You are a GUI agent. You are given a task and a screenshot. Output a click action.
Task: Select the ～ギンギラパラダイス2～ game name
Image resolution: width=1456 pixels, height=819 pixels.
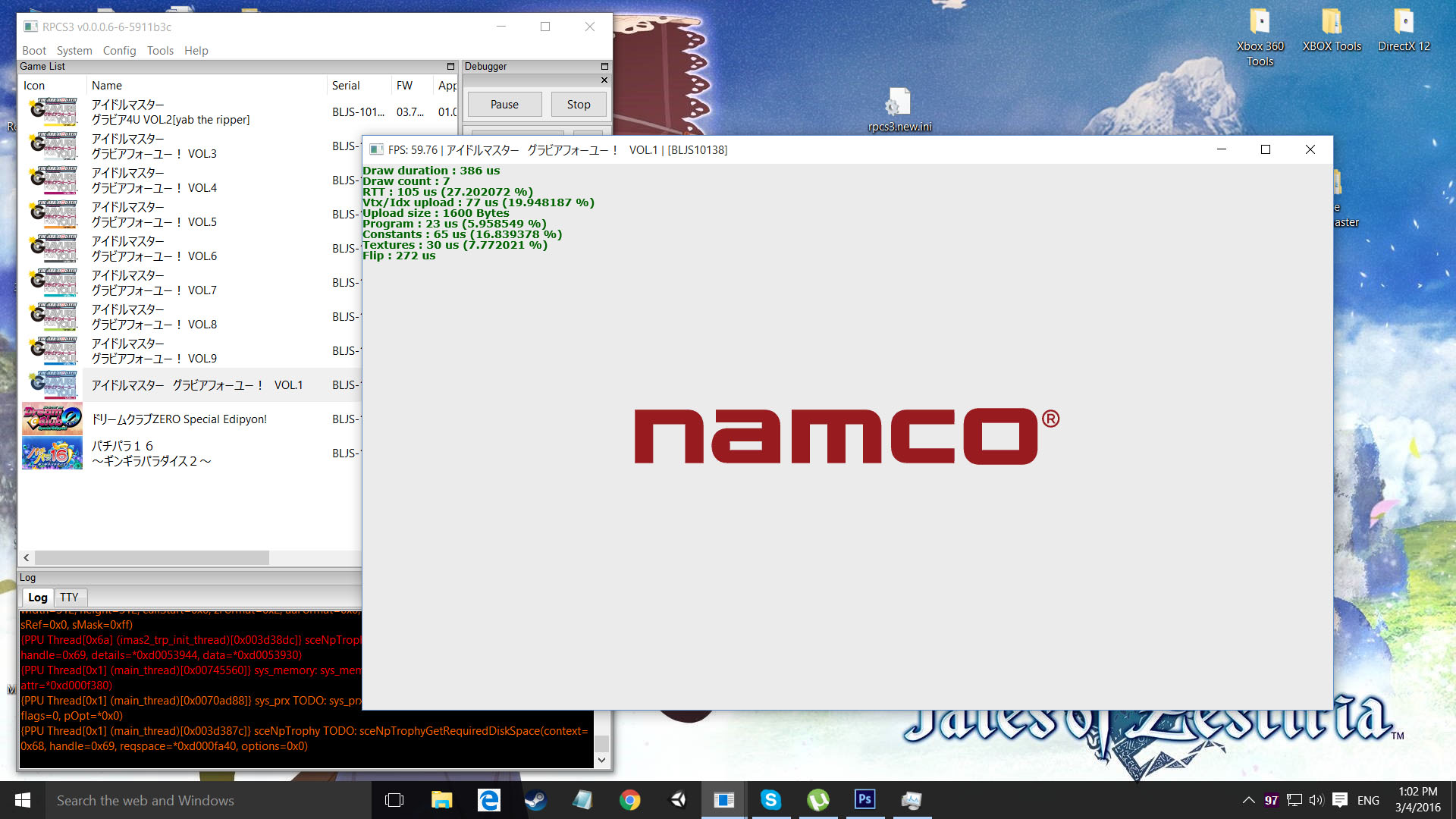coord(152,461)
